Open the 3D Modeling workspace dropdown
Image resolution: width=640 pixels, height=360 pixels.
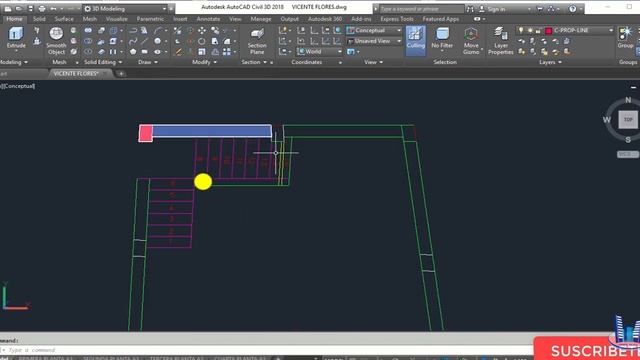125,9
